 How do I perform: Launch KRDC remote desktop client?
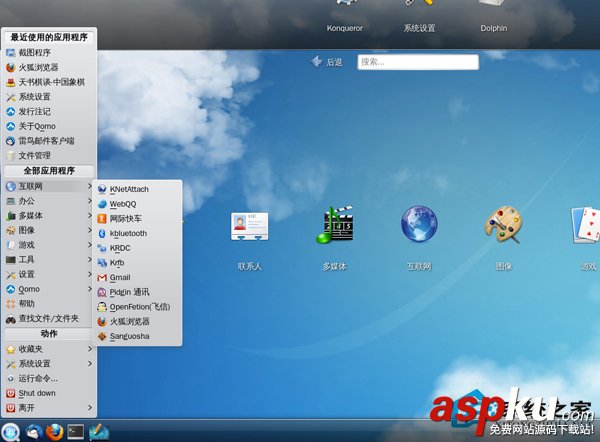point(137,248)
